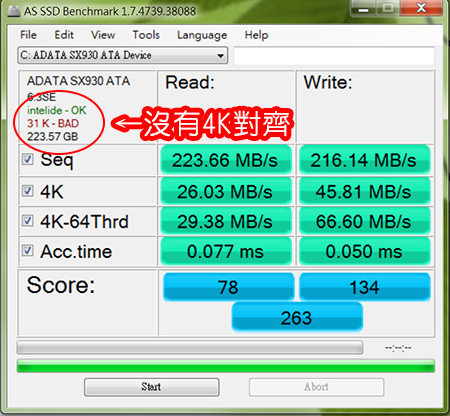
Task: Click the empty text field beside drive selector
Action: coord(334,56)
